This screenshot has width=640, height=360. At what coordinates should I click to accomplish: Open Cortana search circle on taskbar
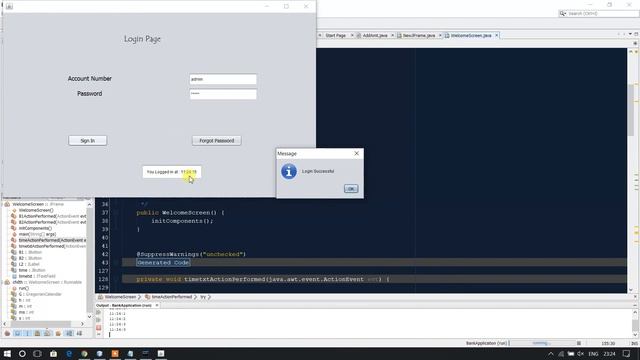(22, 353)
